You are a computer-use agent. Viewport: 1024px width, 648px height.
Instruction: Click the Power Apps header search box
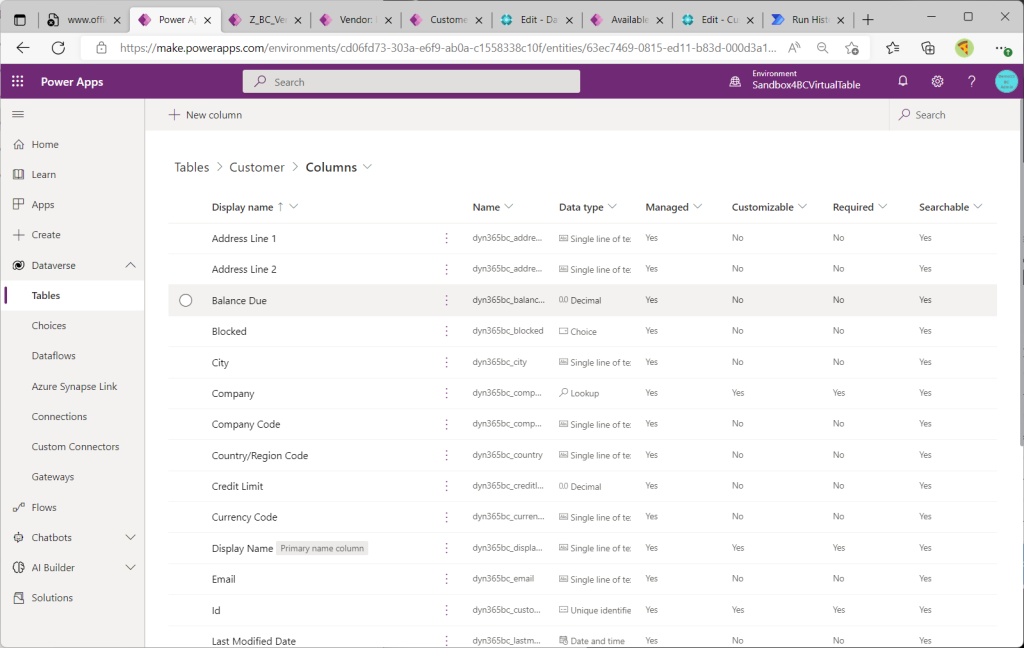pyautogui.click(x=411, y=82)
